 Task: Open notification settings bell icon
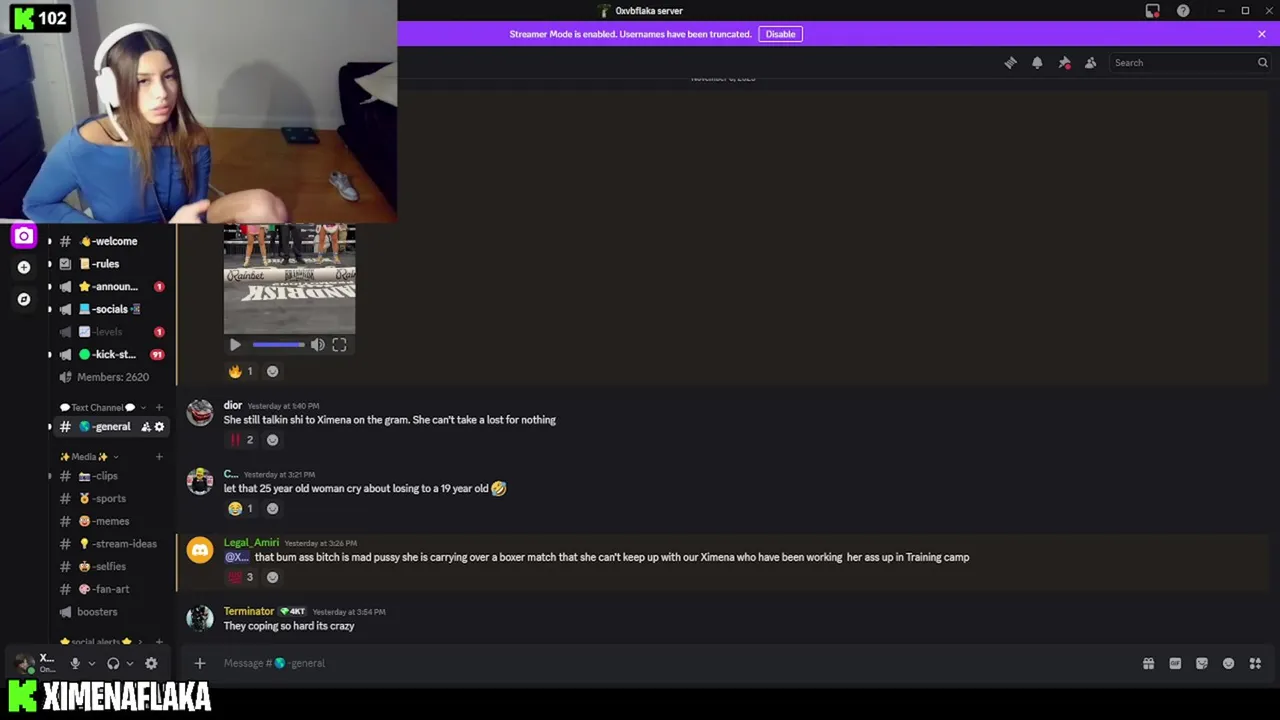[1037, 63]
